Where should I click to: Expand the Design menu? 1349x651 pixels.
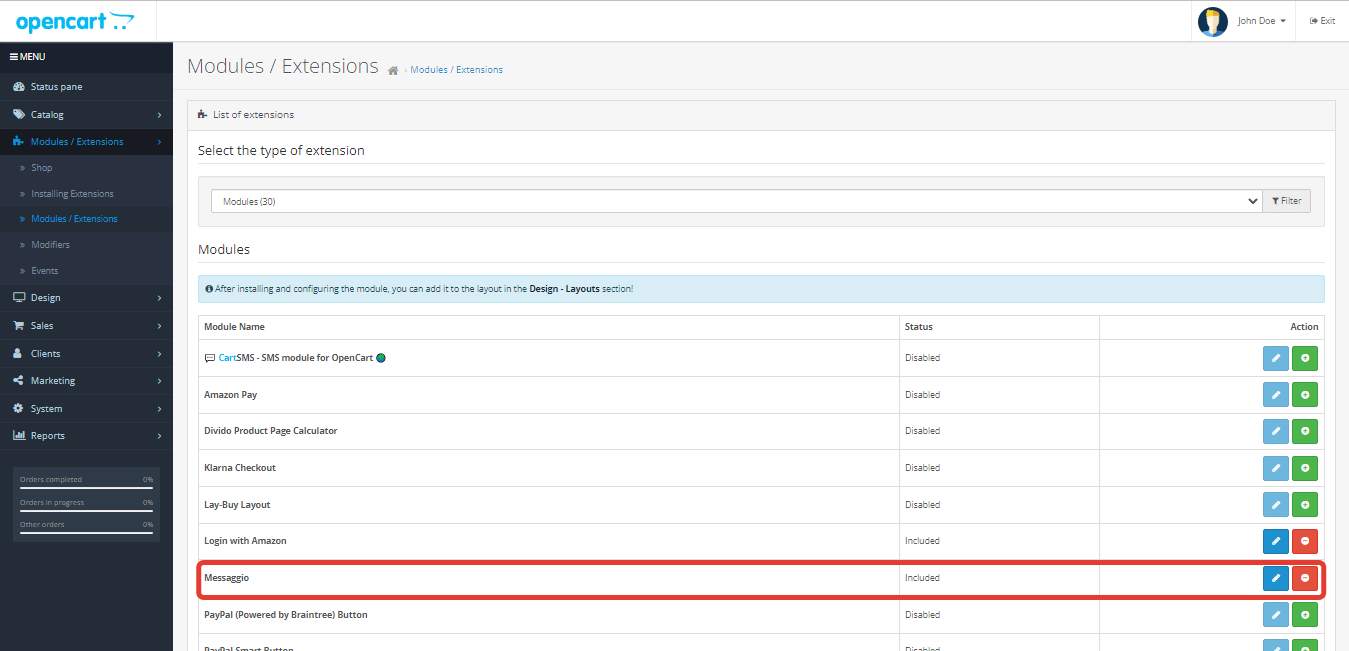pyautogui.click(x=86, y=298)
